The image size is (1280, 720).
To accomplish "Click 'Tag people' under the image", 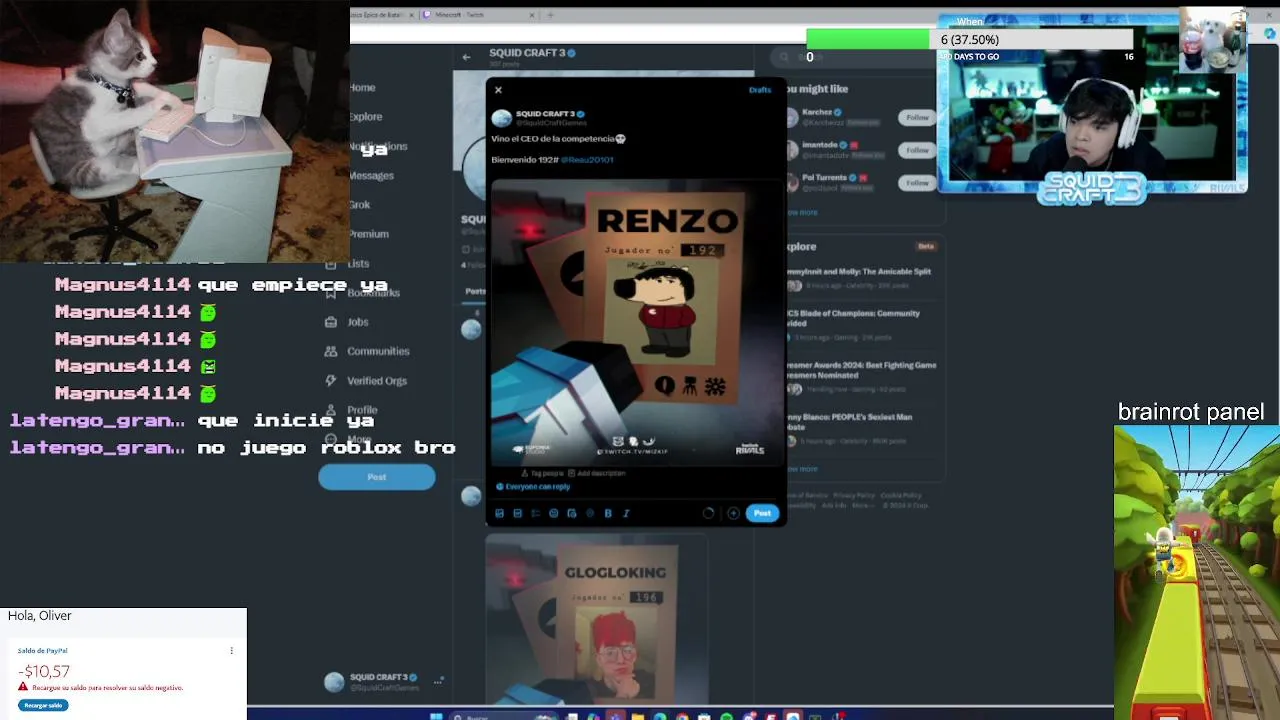I will (542, 473).
